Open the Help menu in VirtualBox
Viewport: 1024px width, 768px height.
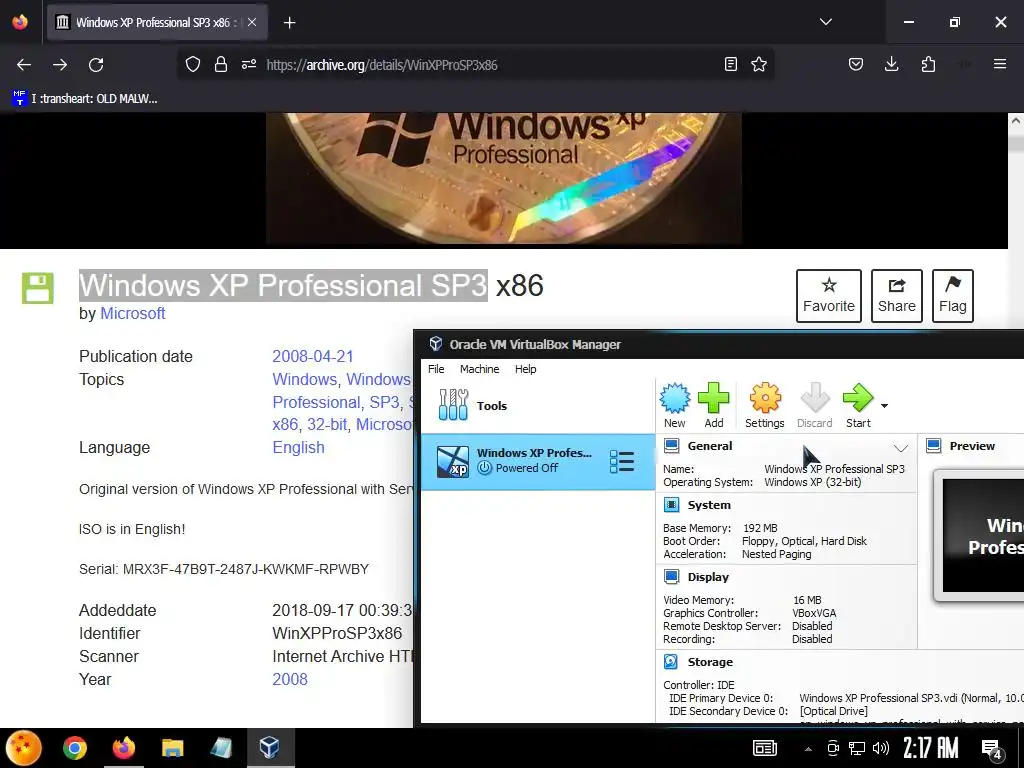[525, 369]
